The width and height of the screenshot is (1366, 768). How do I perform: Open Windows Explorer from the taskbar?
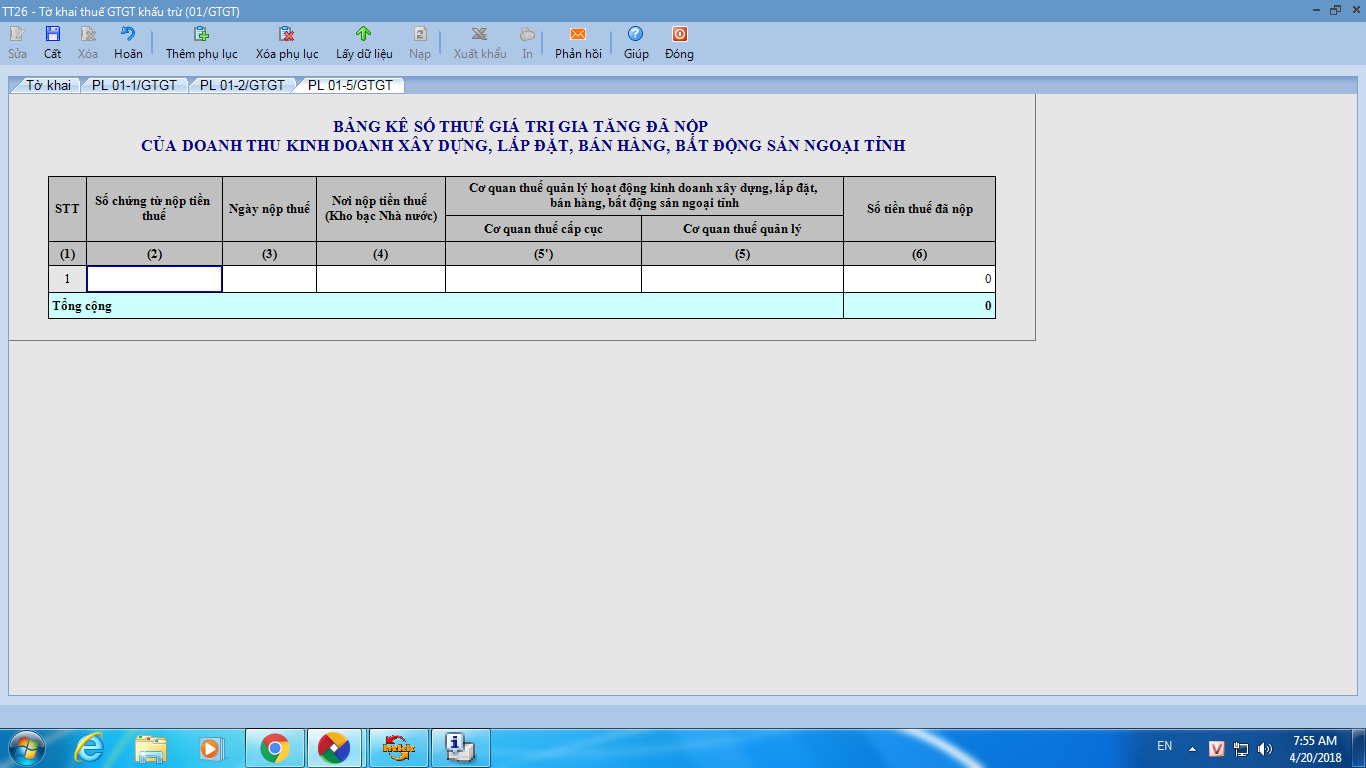tap(151, 748)
